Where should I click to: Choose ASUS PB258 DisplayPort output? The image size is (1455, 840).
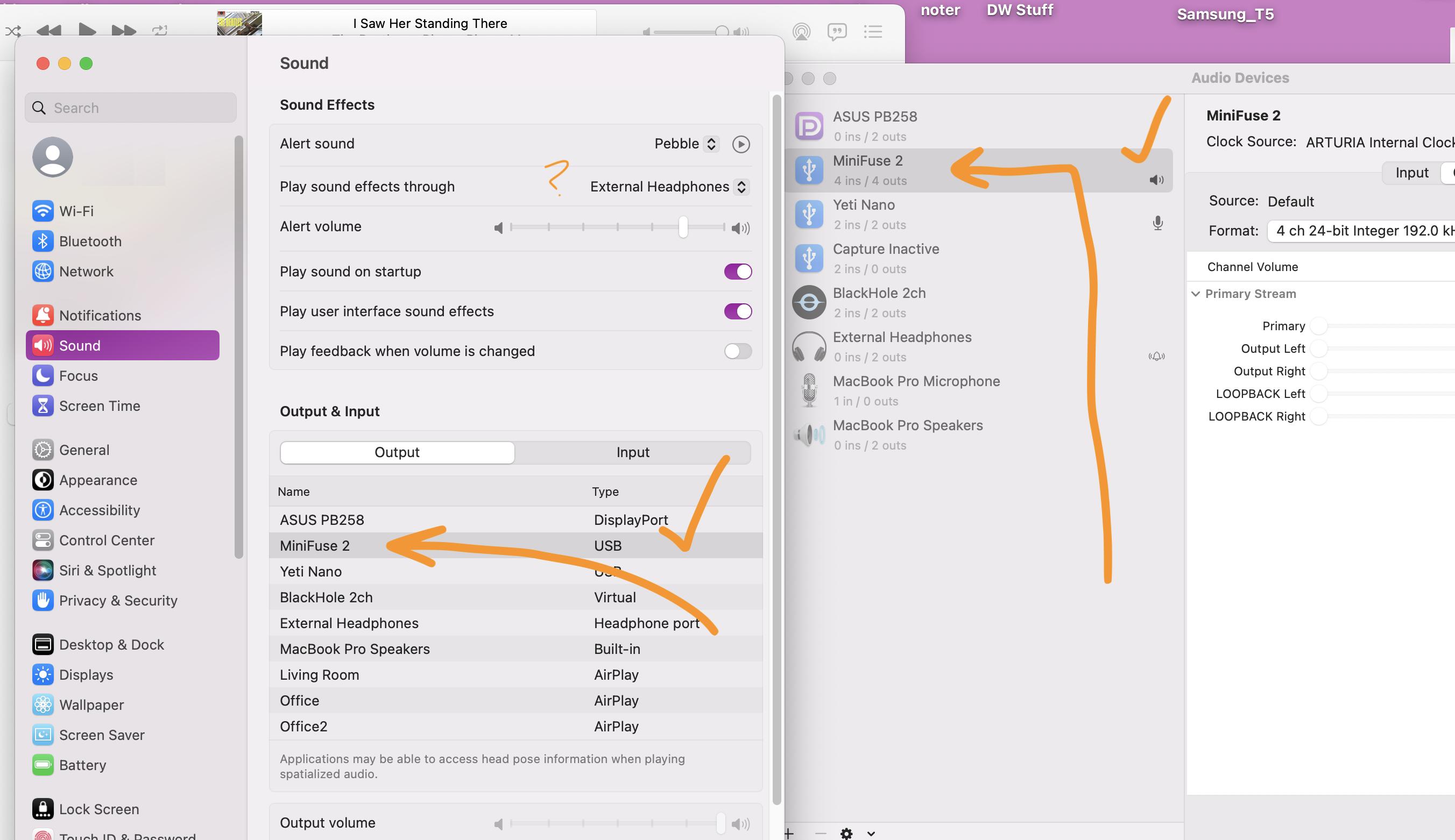click(x=515, y=519)
